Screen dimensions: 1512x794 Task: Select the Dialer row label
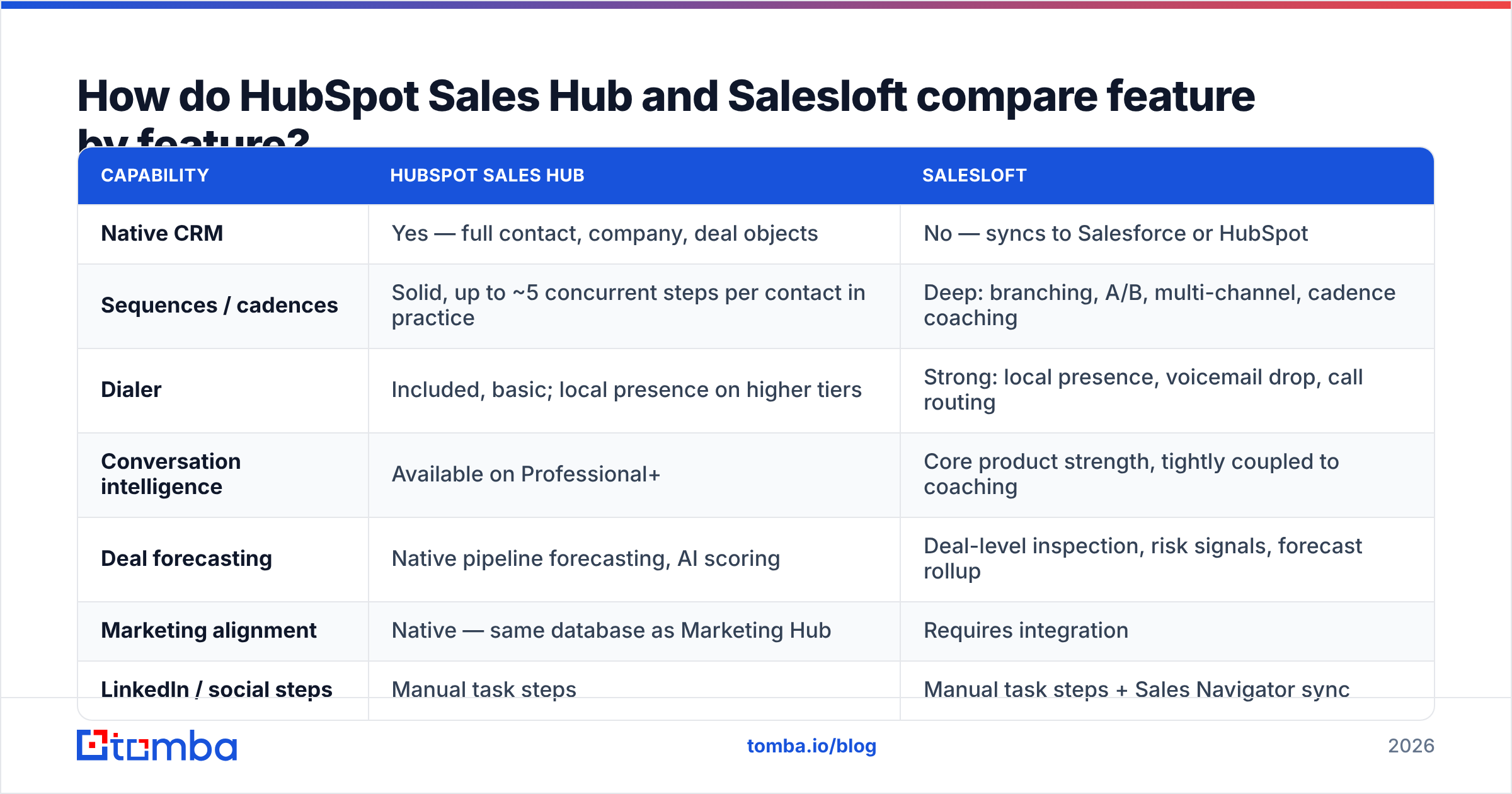click(x=131, y=389)
